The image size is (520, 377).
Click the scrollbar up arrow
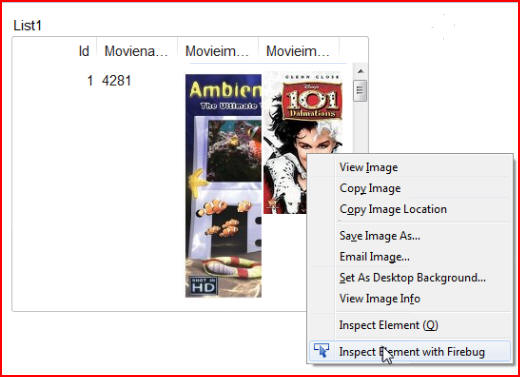(360, 71)
